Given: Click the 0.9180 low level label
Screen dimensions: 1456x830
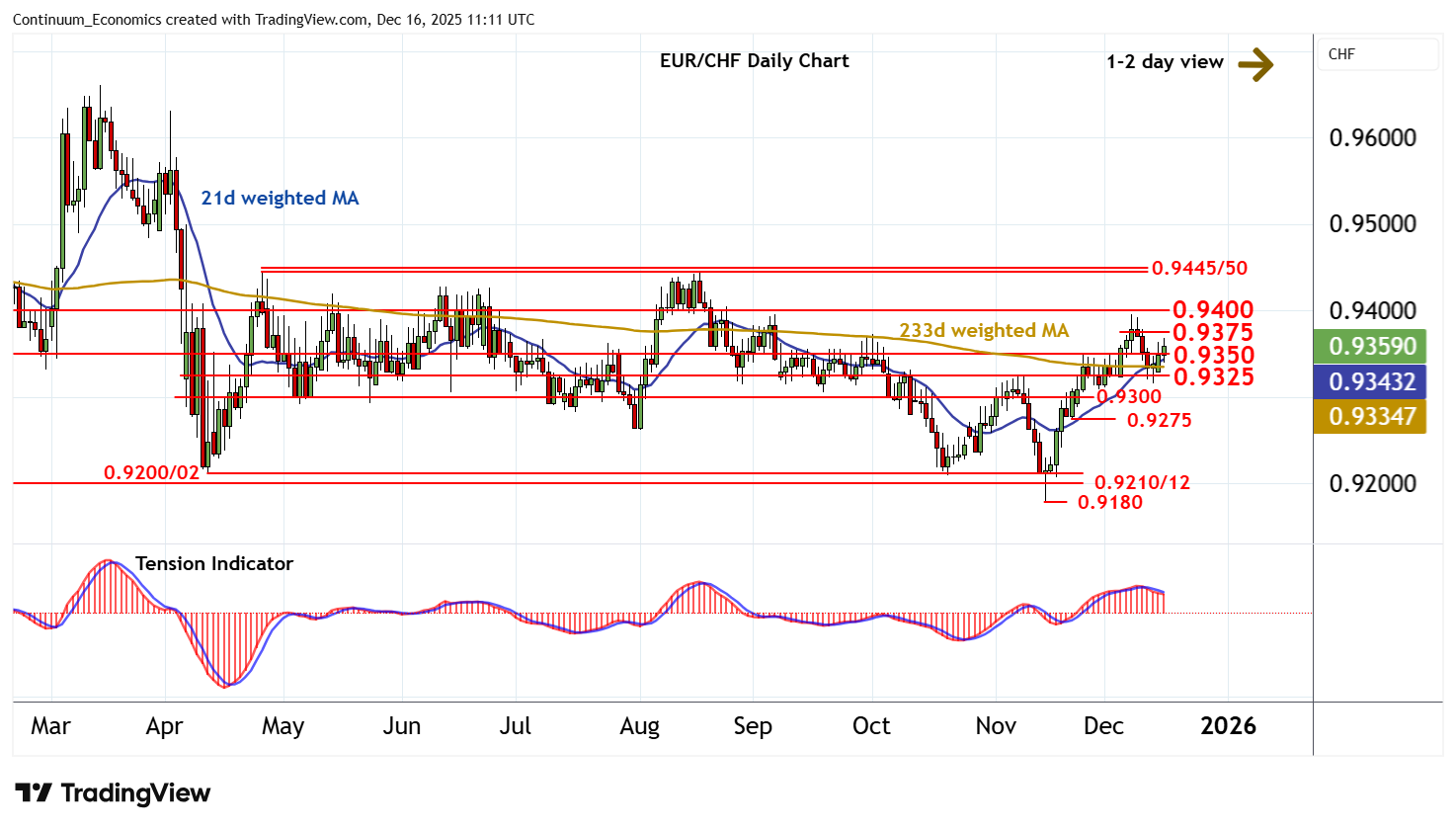Looking at the screenshot, I should click(1109, 503).
